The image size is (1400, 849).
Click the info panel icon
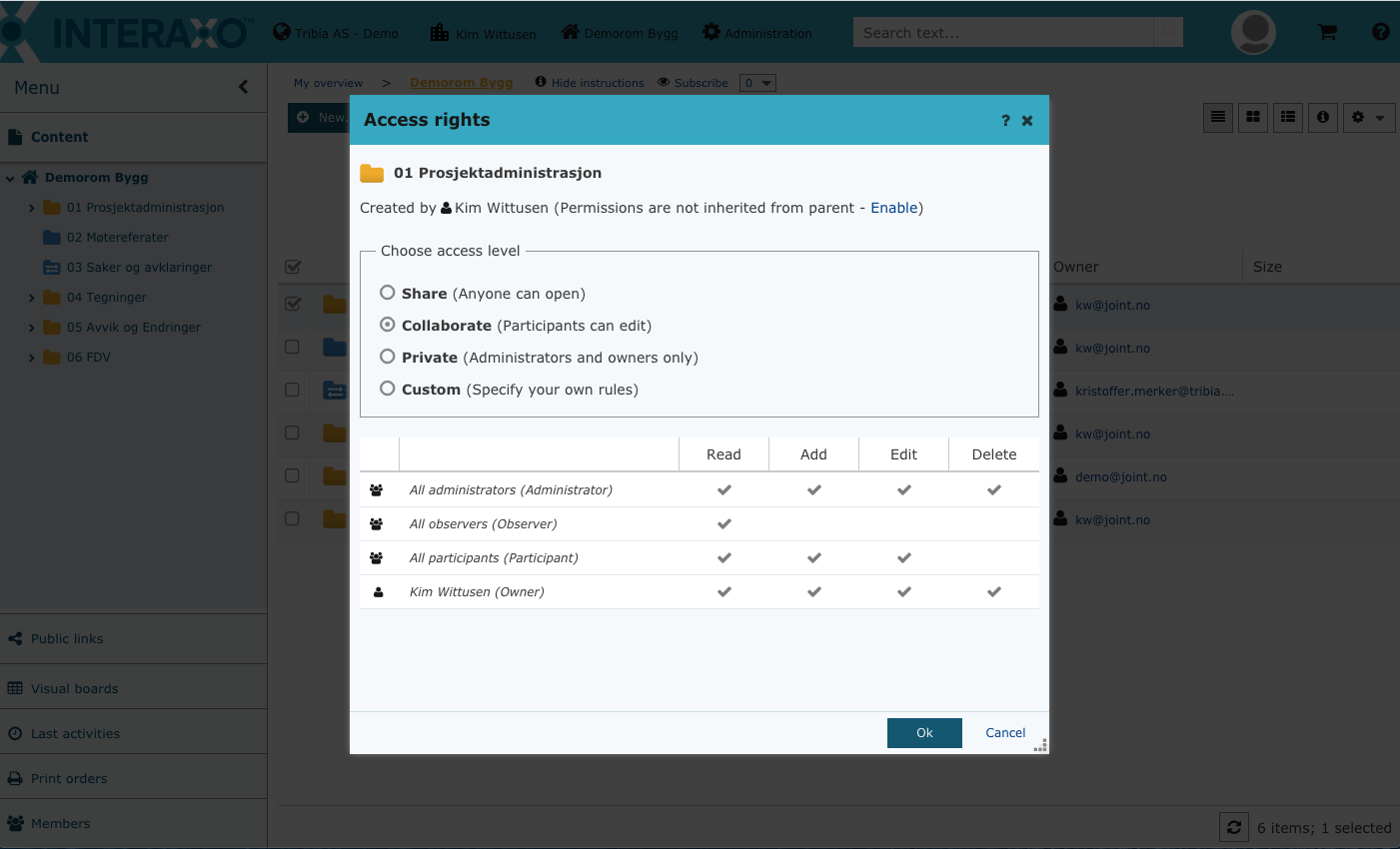click(x=1322, y=118)
